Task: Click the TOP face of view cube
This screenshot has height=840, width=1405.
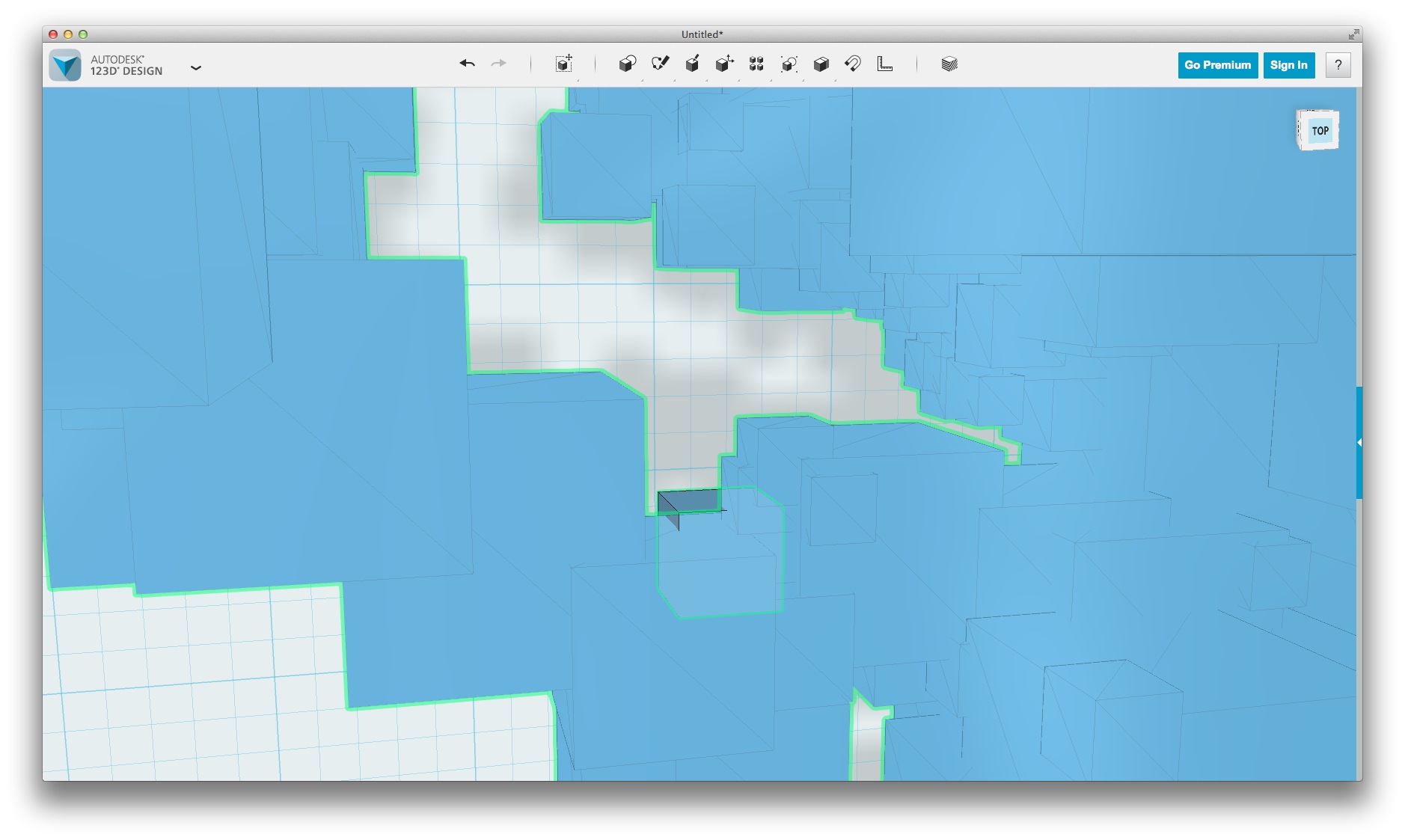Action: (x=1320, y=131)
